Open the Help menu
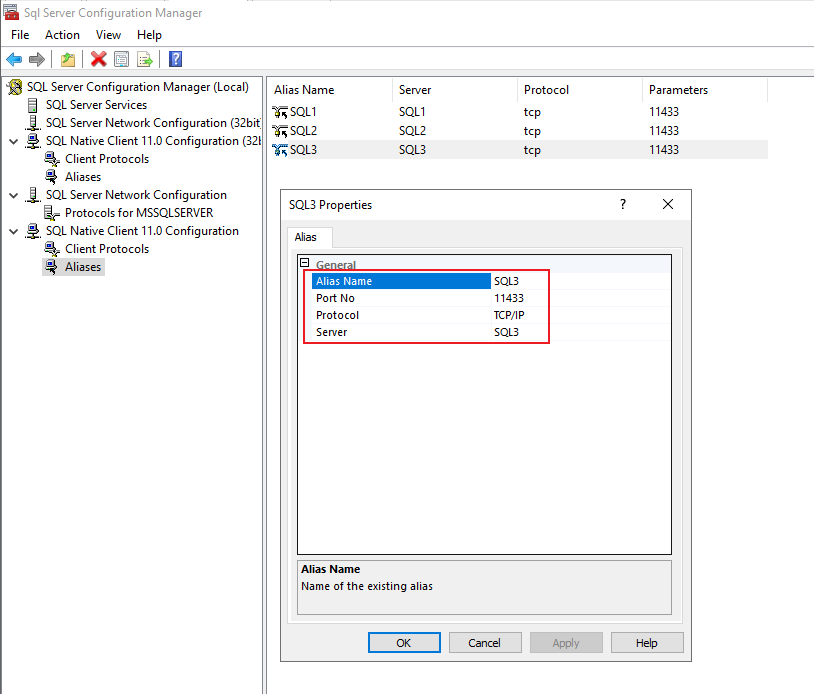Viewport: 814px width, 694px height. coord(149,35)
